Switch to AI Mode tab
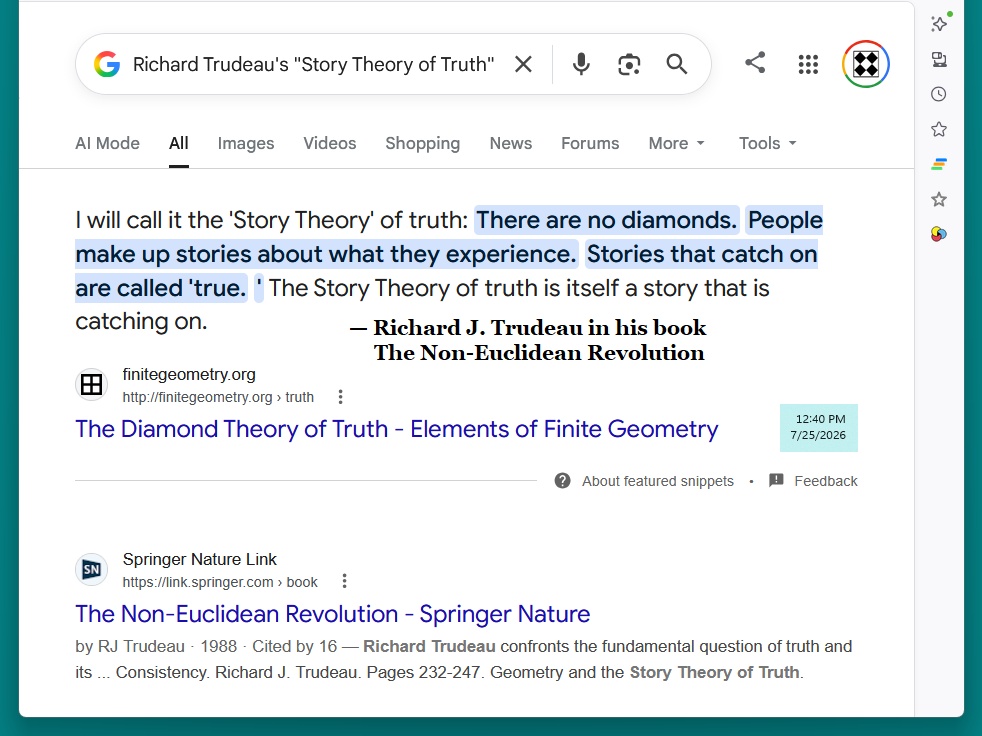 coord(107,143)
